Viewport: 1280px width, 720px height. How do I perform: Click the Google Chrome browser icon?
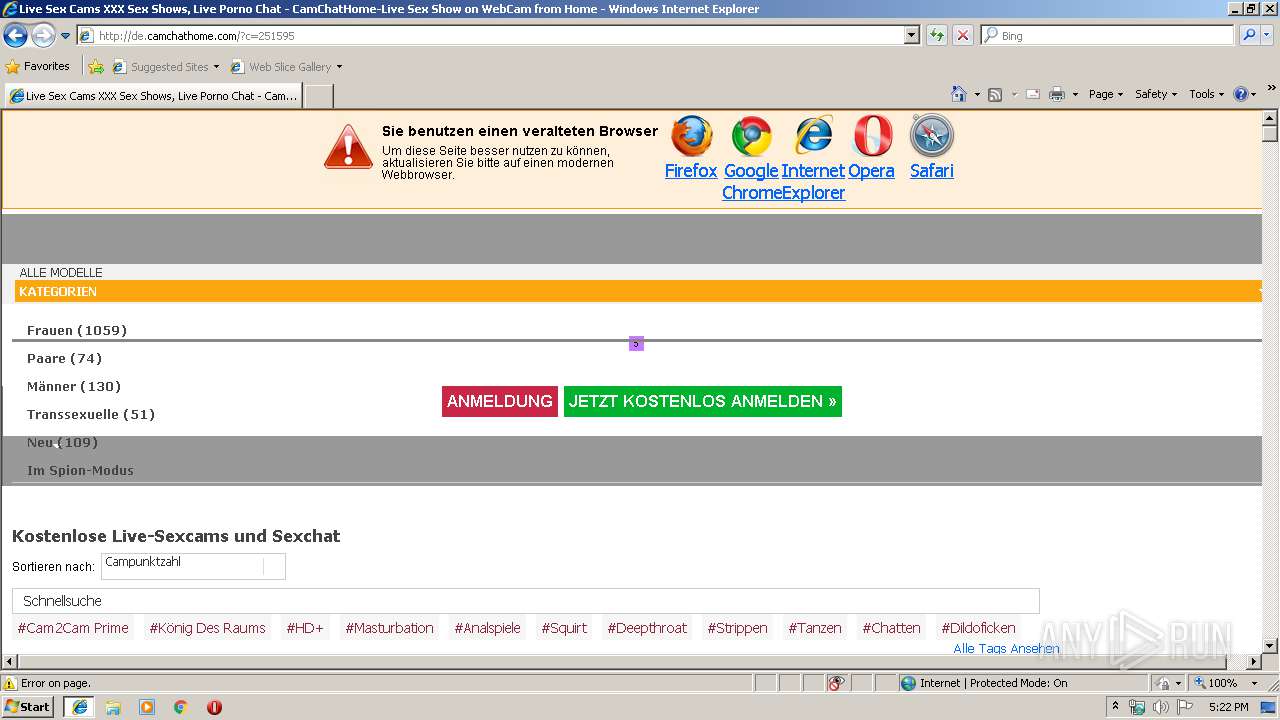pyautogui.click(x=752, y=137)
